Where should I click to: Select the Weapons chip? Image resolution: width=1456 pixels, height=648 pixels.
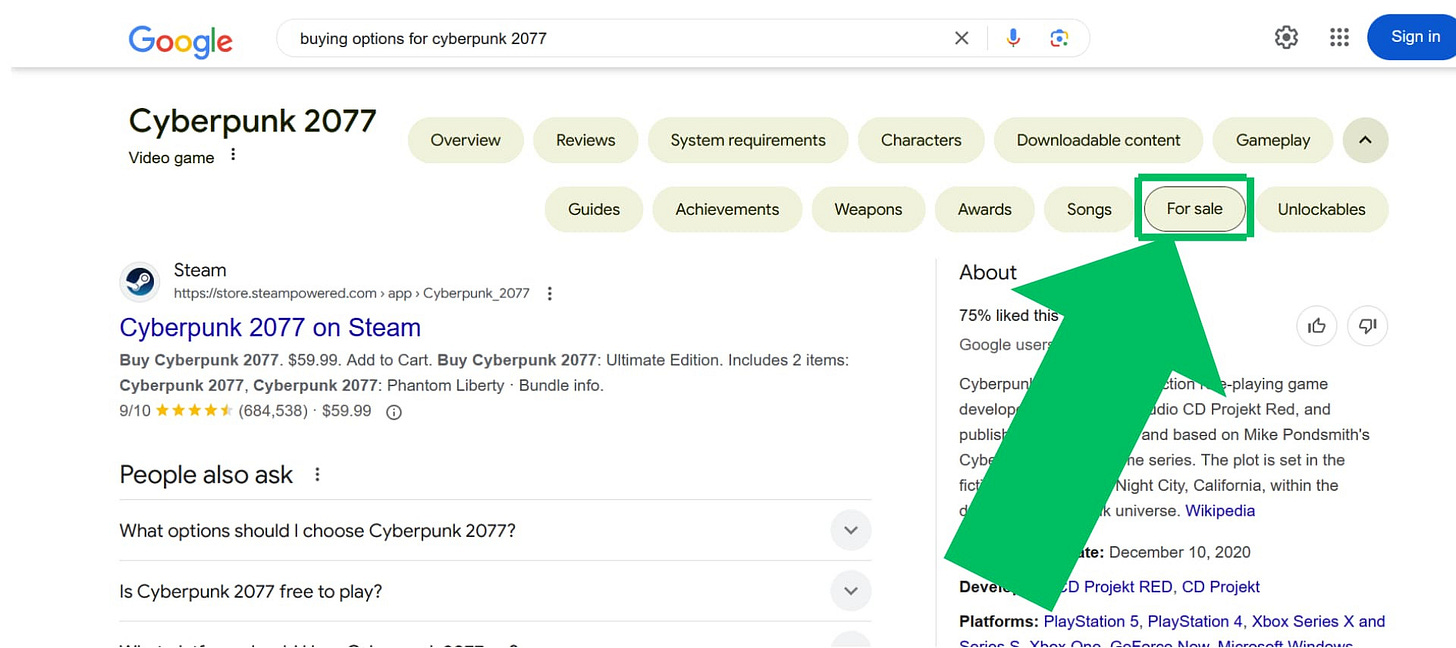click(868, 209)
